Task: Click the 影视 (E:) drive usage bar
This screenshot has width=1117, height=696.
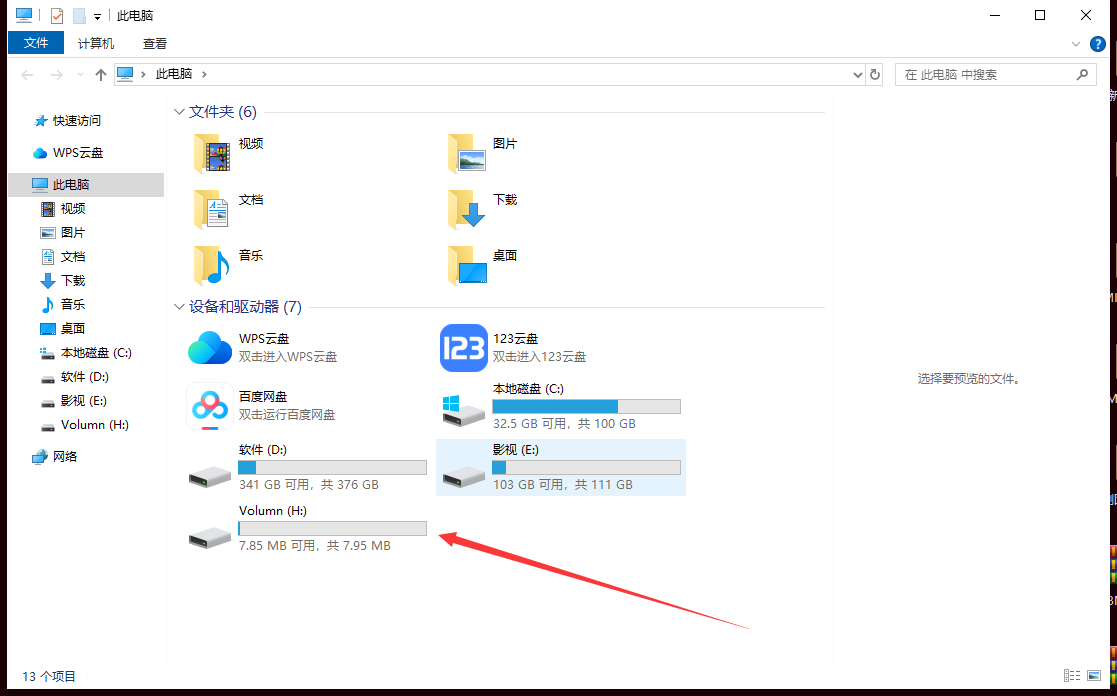Action: click(586, 468)
